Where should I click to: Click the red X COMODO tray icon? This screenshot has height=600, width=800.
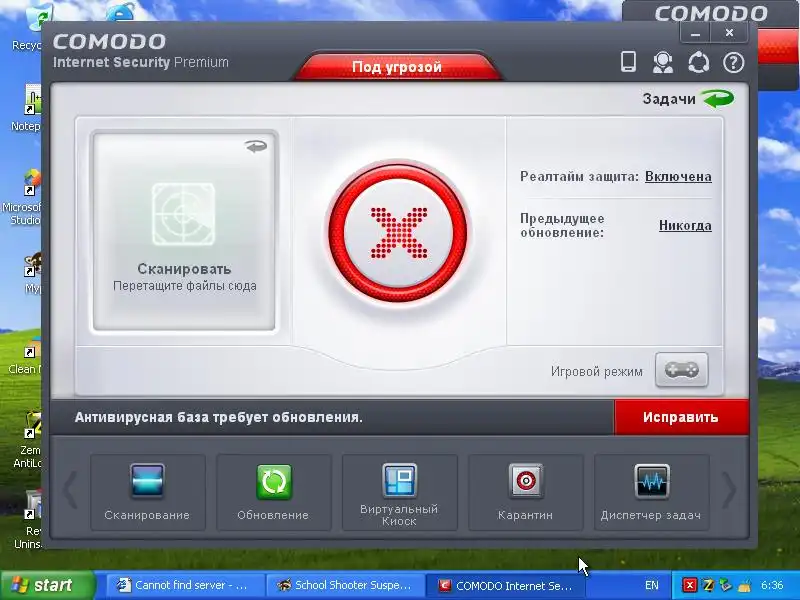[689, 585]
